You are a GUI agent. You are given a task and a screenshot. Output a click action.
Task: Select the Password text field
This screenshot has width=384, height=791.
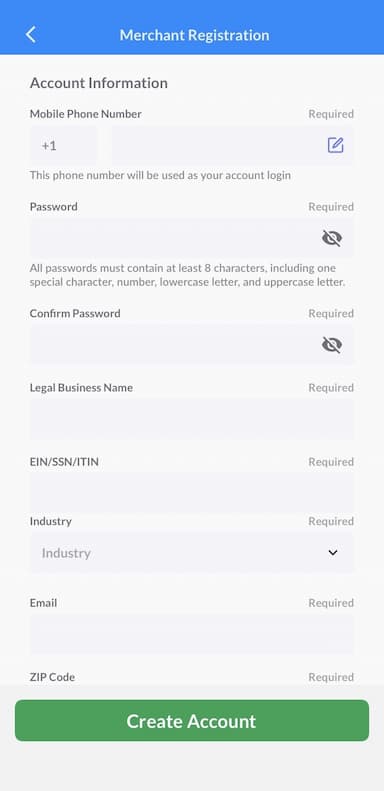[x=192, y=238]
